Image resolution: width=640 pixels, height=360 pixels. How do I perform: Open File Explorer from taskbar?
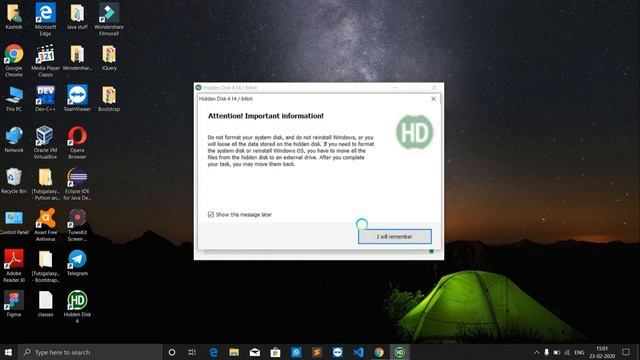[x=234, y=352]
